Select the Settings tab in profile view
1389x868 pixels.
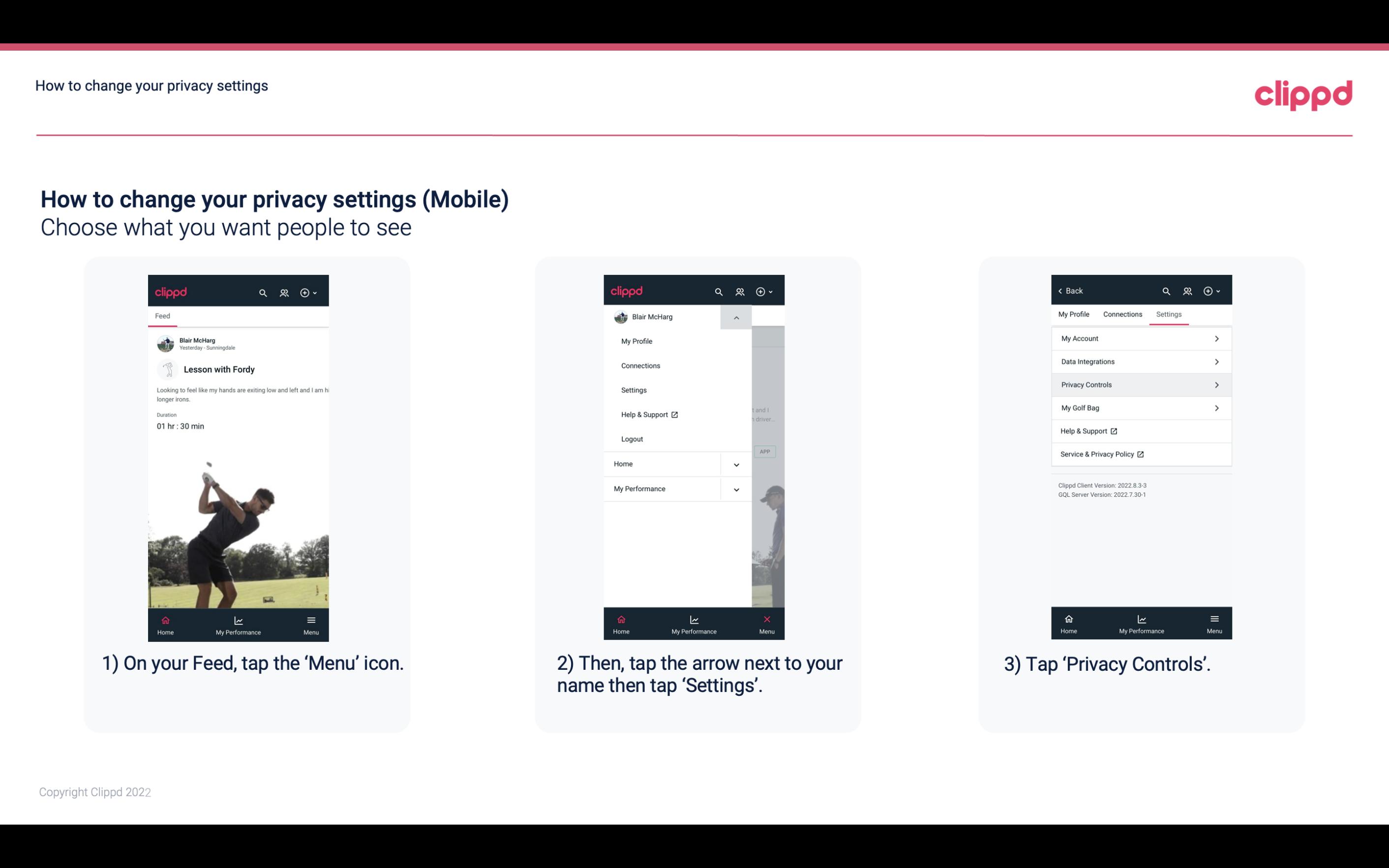[1169, 314]
